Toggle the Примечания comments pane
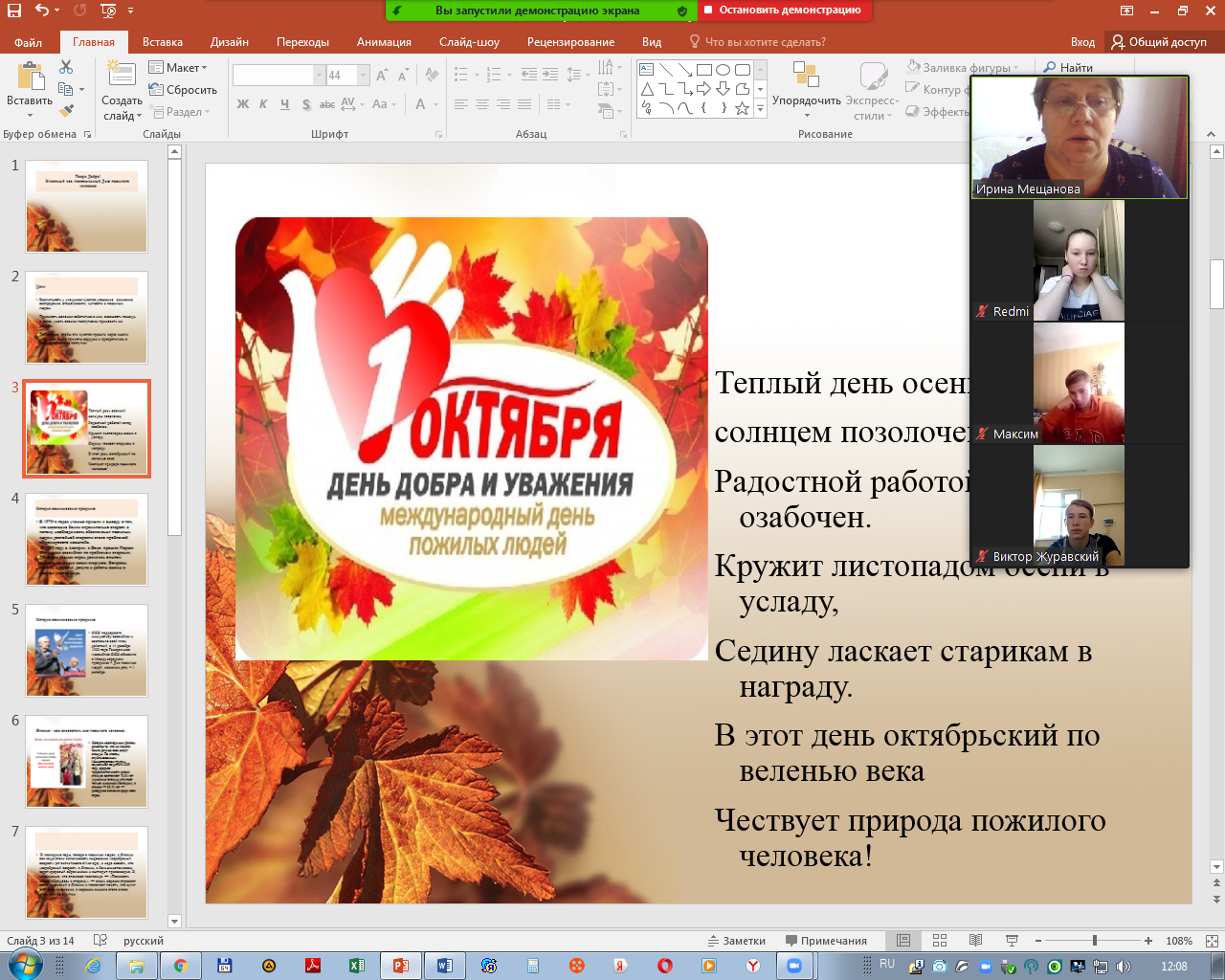 [x=826, y=941]
